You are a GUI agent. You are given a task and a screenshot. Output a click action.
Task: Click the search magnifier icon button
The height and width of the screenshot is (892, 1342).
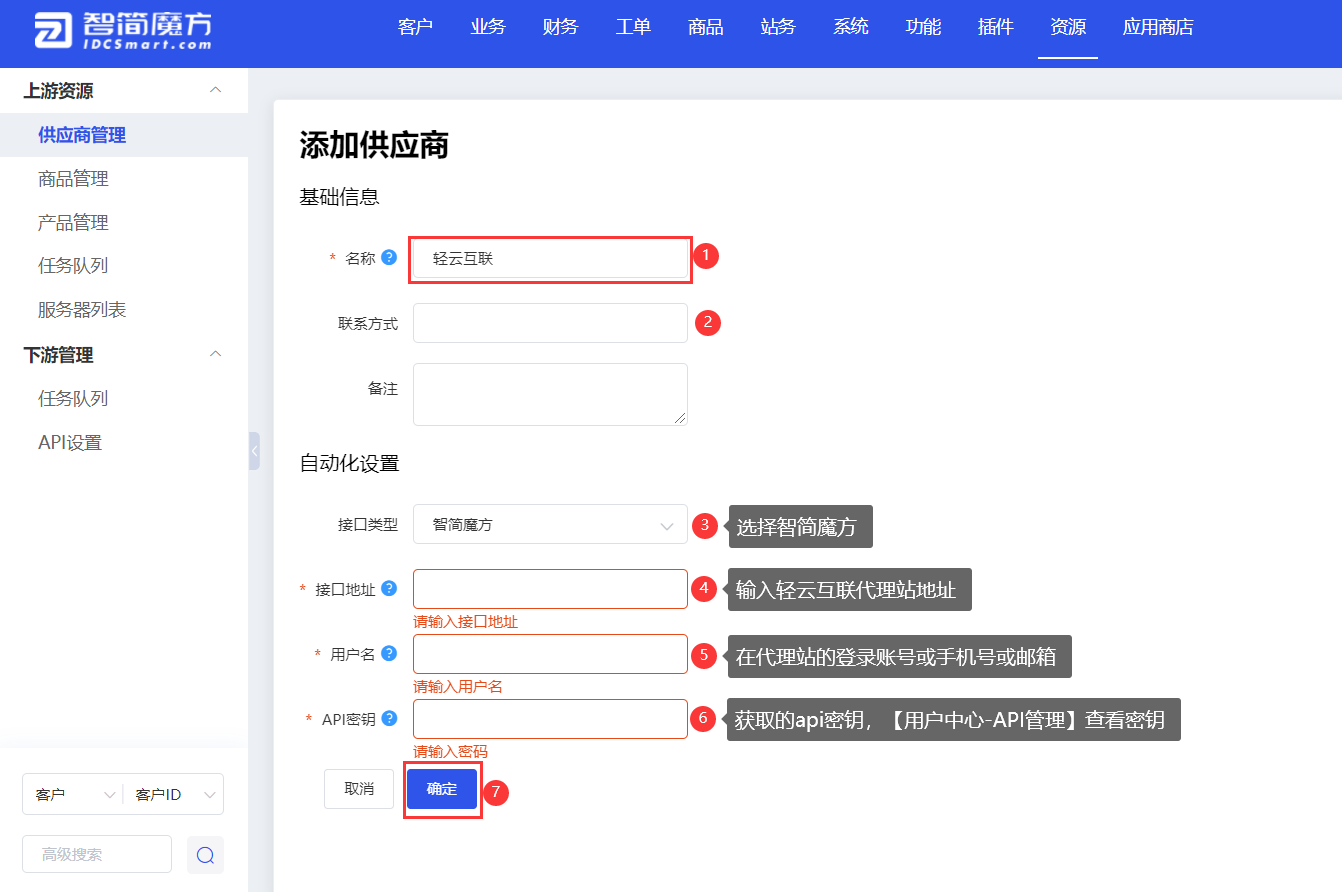coord(205,855)
